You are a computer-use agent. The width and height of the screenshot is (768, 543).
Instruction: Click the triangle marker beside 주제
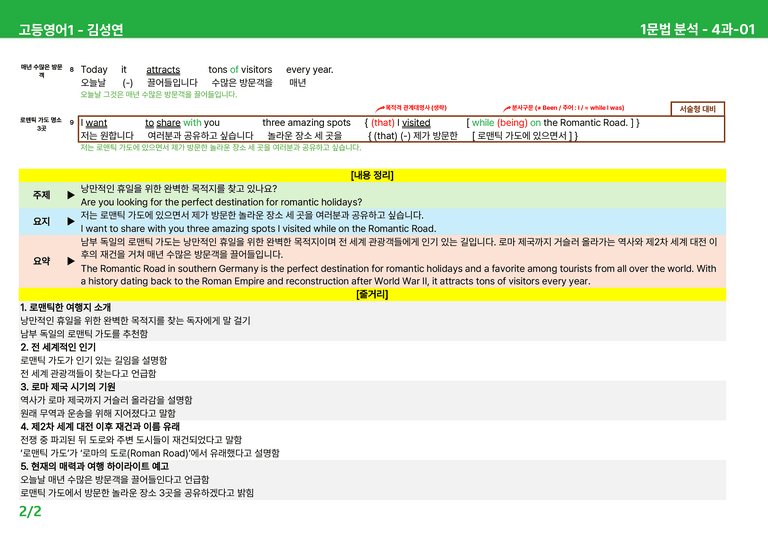tap(71, 195)
